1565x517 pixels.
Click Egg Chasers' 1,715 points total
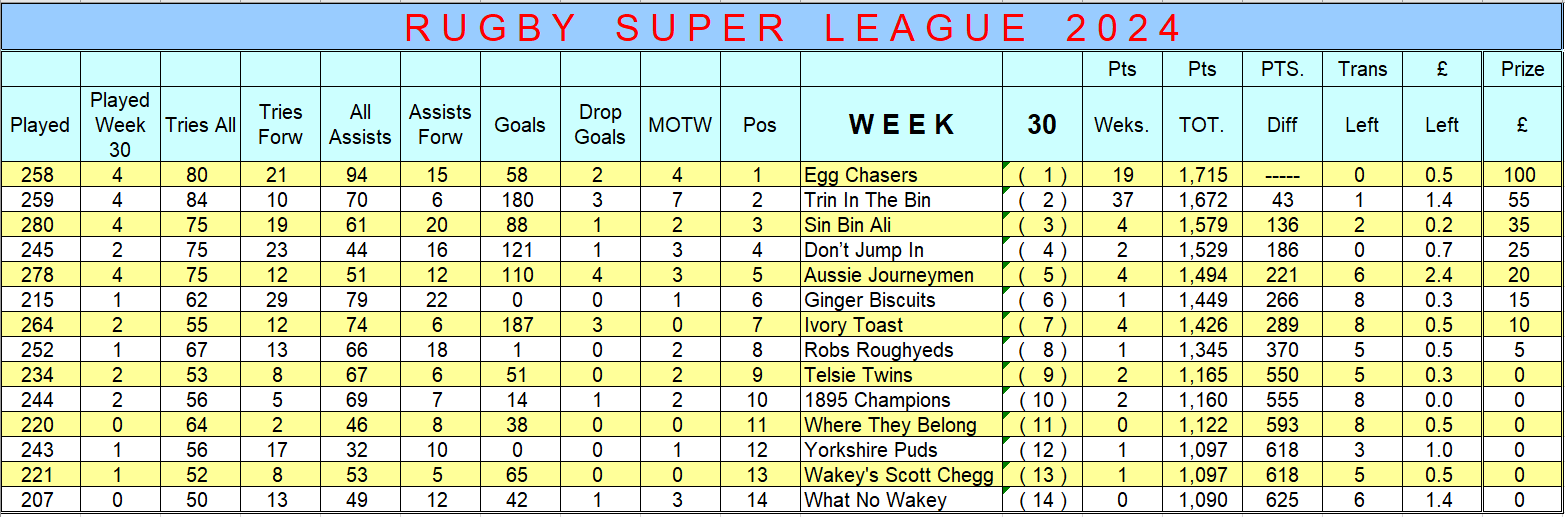coord(1202,175)
